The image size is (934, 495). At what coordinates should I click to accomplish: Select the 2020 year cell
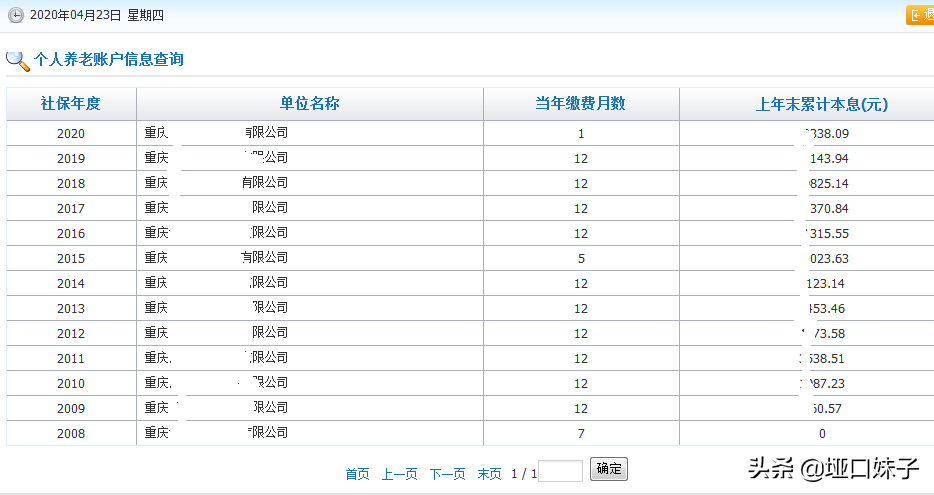point(71,134)
